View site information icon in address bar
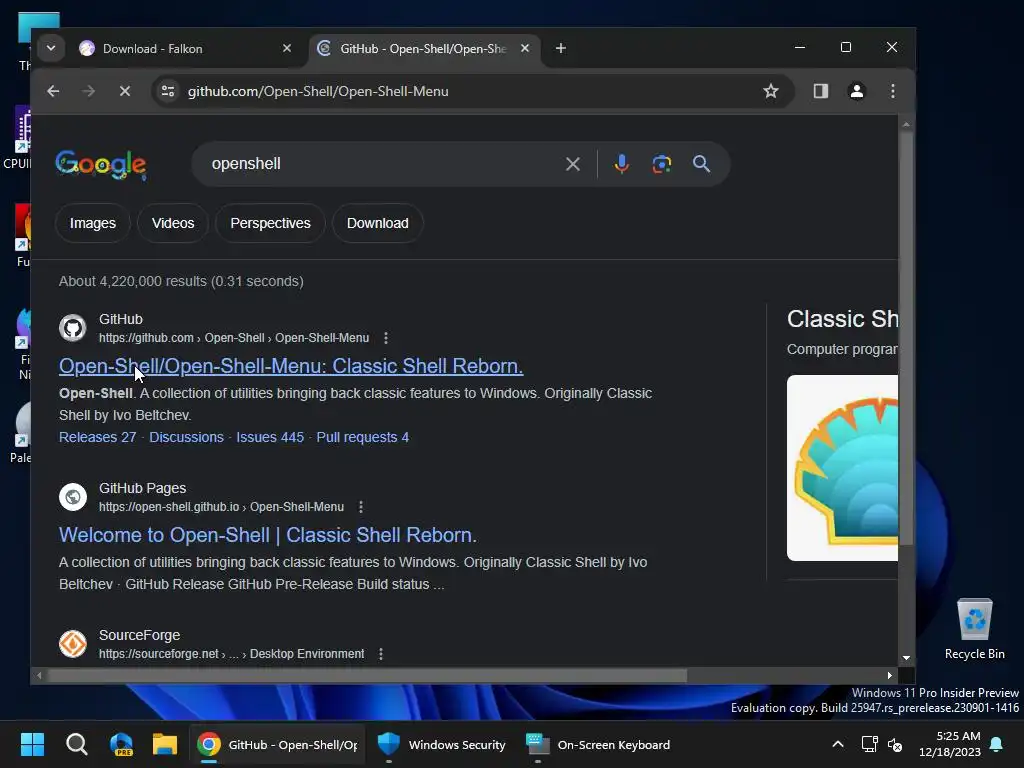This screenshot has width=1024, height=768. pyautogui.click(x=168, y=91)
